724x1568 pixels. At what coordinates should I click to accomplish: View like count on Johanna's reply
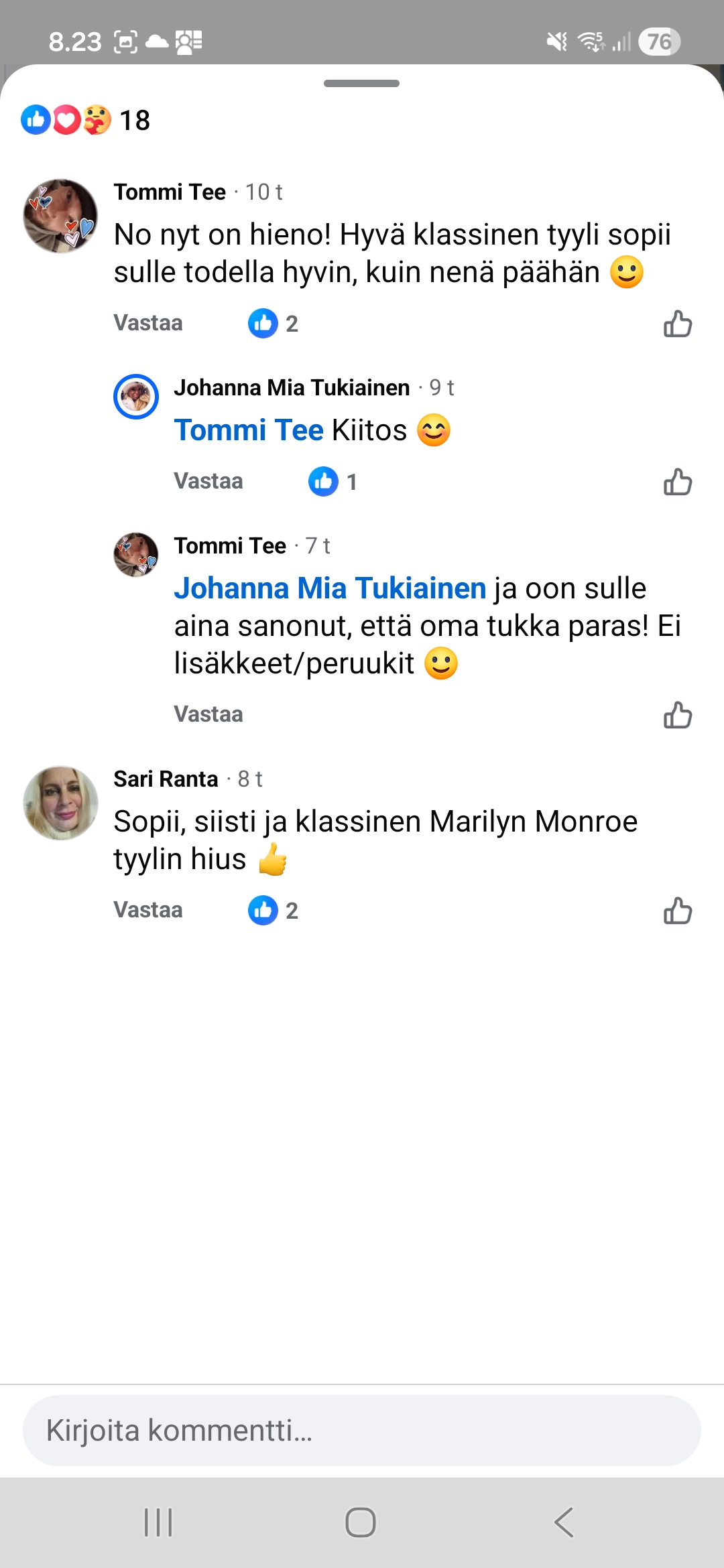[x=333, y=482]
